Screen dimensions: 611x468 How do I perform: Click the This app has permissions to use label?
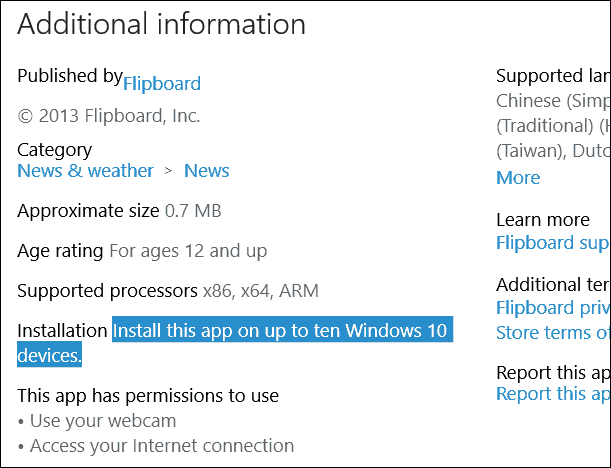tap(148, 396)
